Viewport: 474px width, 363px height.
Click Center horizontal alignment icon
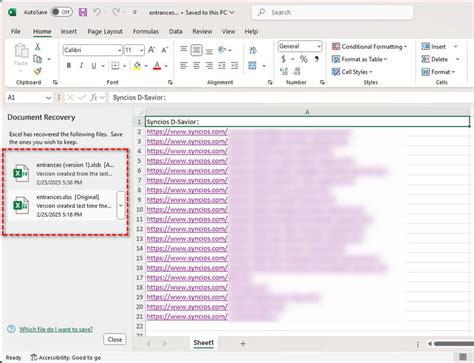(x=196, y=66)
